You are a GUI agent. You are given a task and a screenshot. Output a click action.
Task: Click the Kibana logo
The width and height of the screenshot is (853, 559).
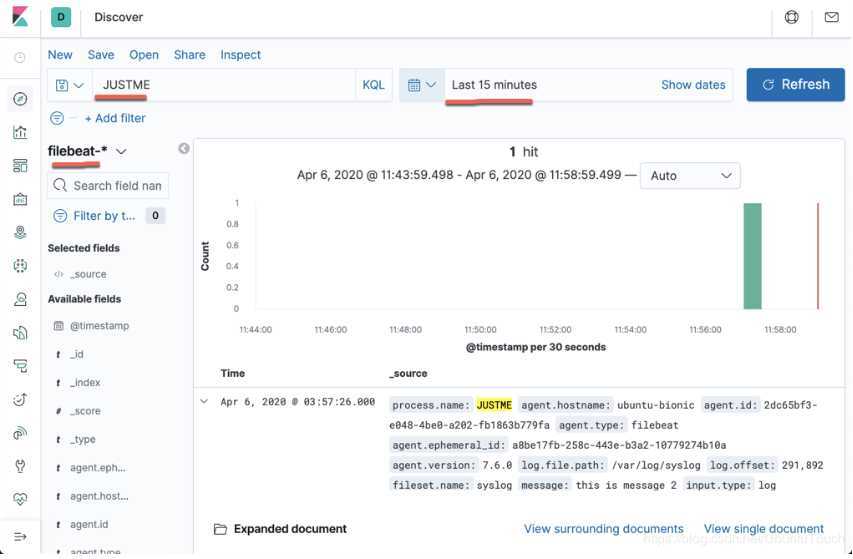point(20,17)
